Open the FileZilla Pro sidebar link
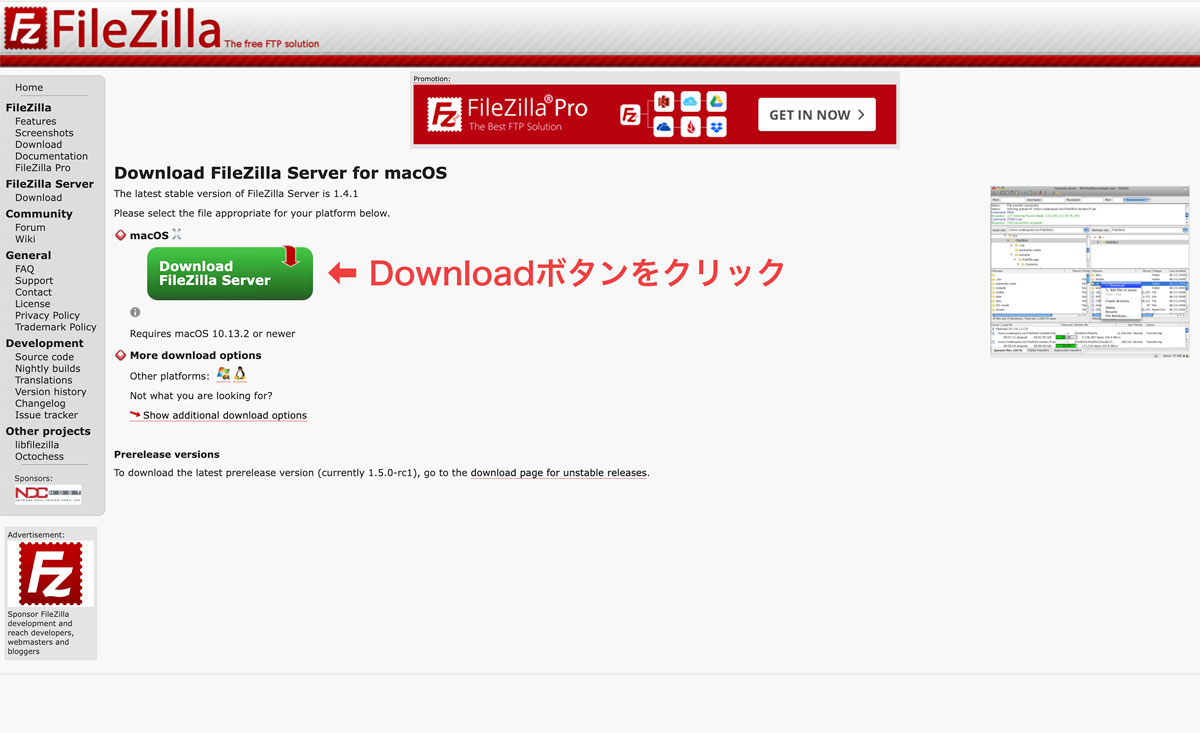 [42, 168]
